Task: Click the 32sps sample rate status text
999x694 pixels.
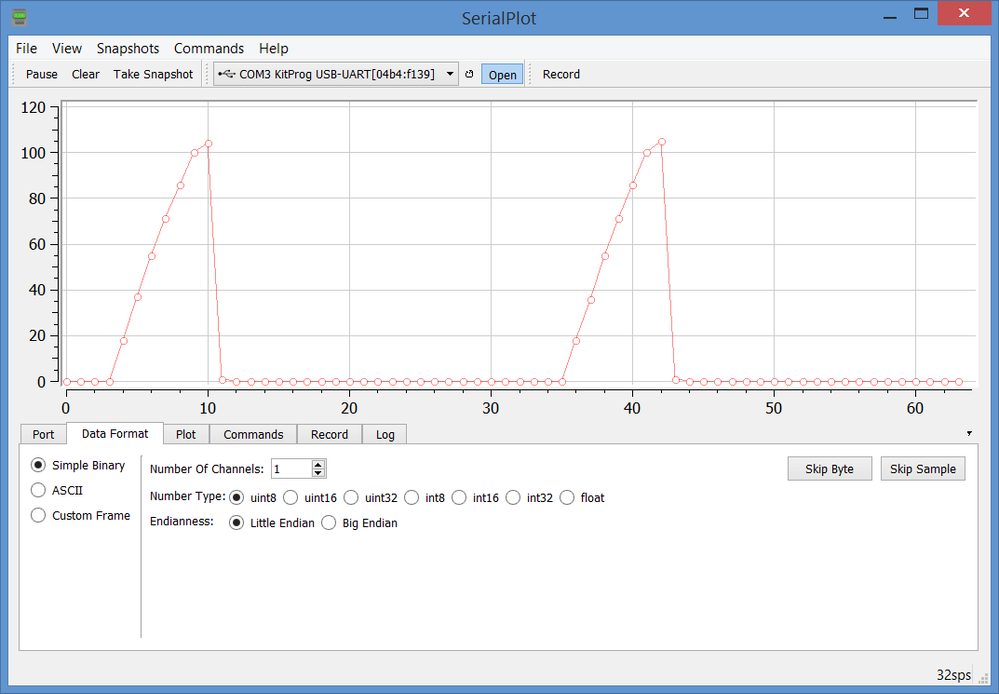Action: (x=954, y=675)
